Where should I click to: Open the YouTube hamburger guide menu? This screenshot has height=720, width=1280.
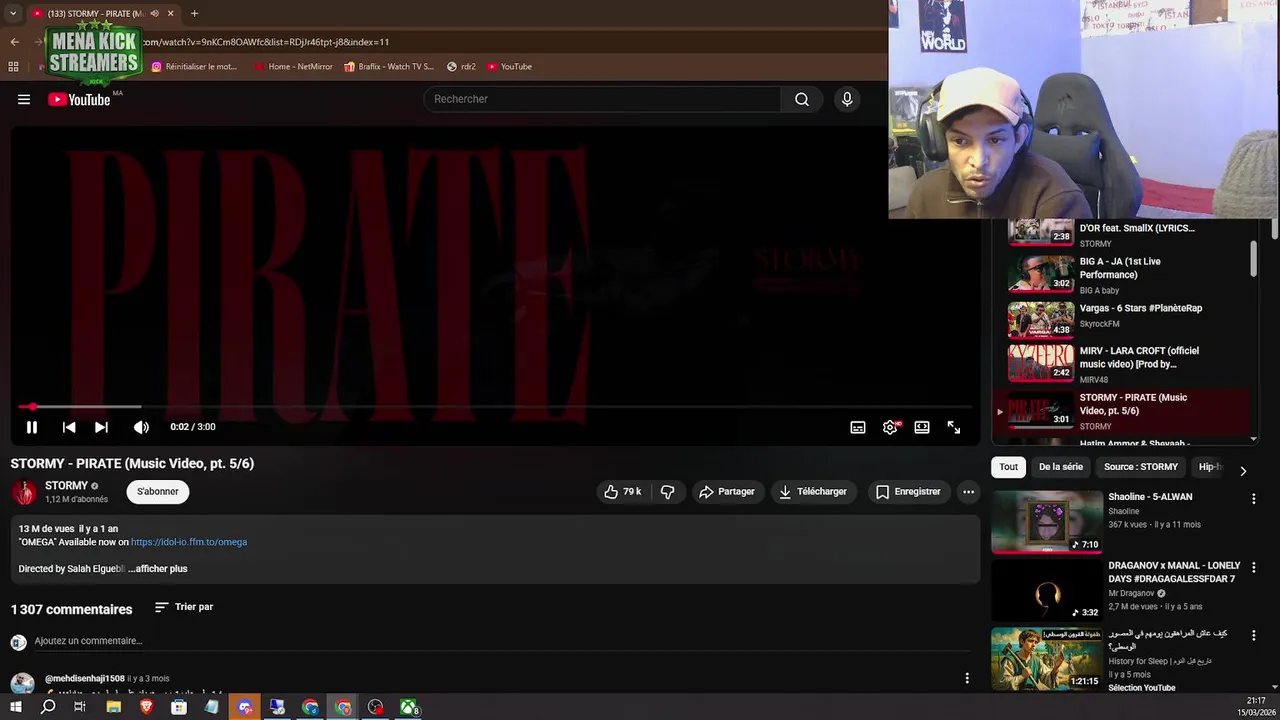24,99
